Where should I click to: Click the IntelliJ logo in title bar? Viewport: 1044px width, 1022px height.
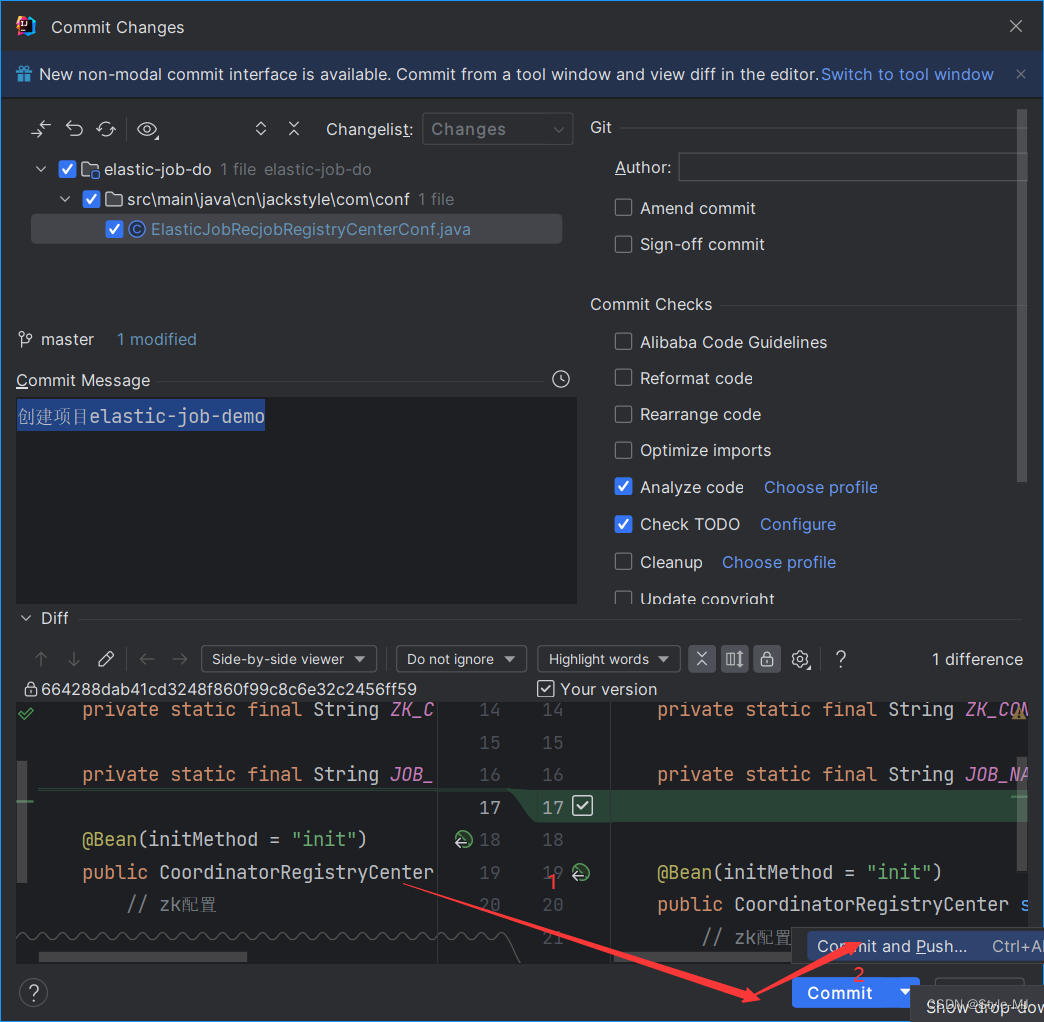(26, 26)
